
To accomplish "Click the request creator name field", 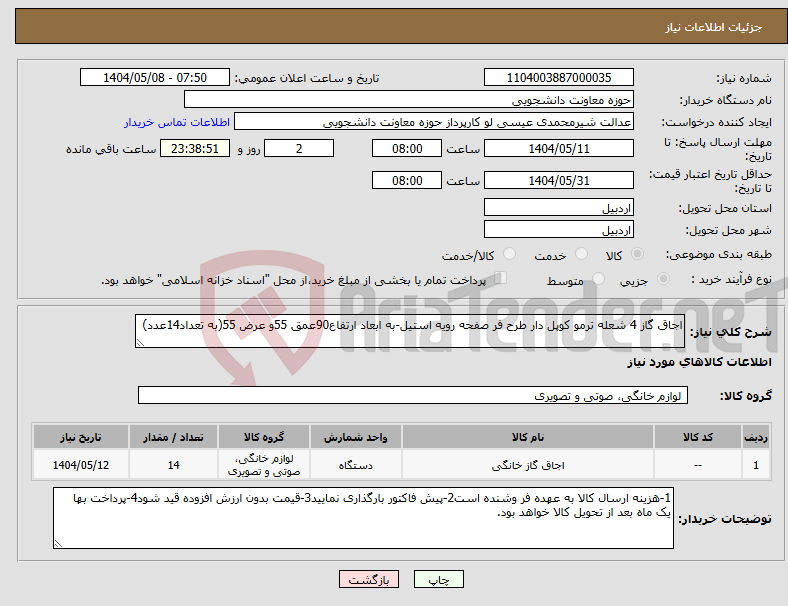I will click(x=434, y=122).
